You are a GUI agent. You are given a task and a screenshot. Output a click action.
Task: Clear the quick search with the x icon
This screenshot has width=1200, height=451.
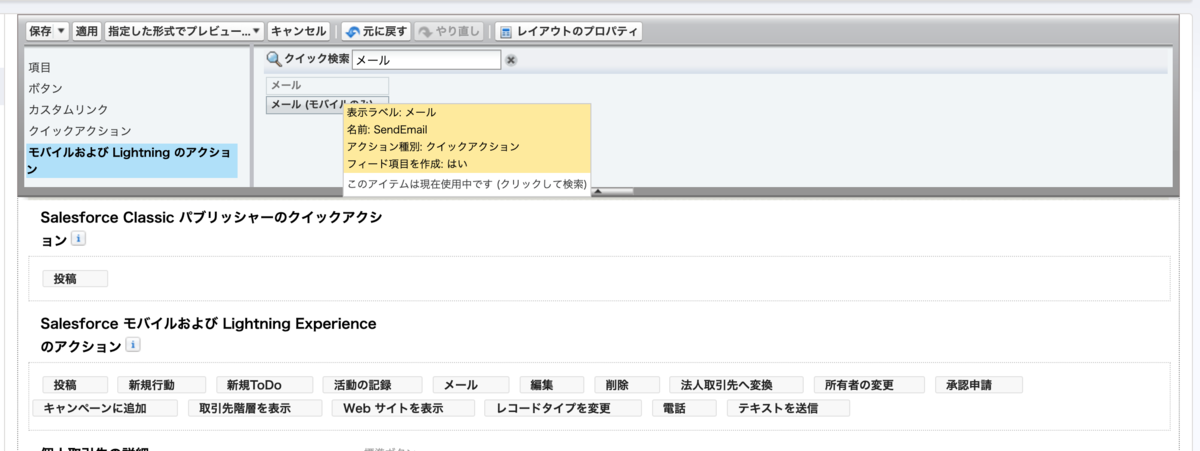coord(511,60)
